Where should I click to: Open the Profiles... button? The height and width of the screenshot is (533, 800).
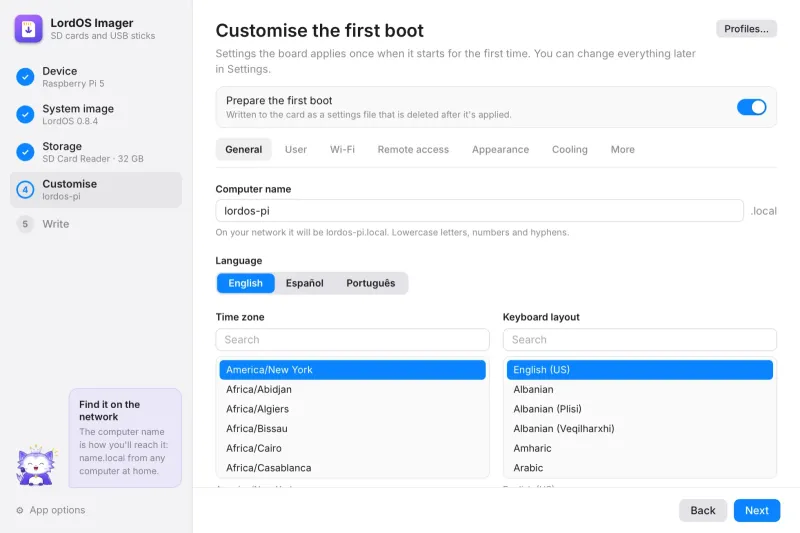pos(746,29)
